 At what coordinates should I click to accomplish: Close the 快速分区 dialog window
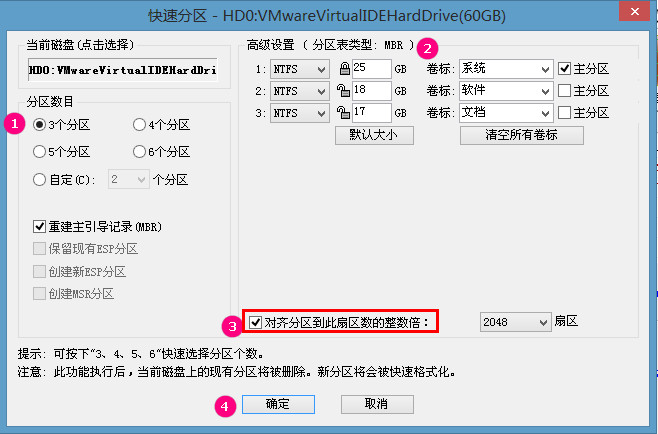635,11
